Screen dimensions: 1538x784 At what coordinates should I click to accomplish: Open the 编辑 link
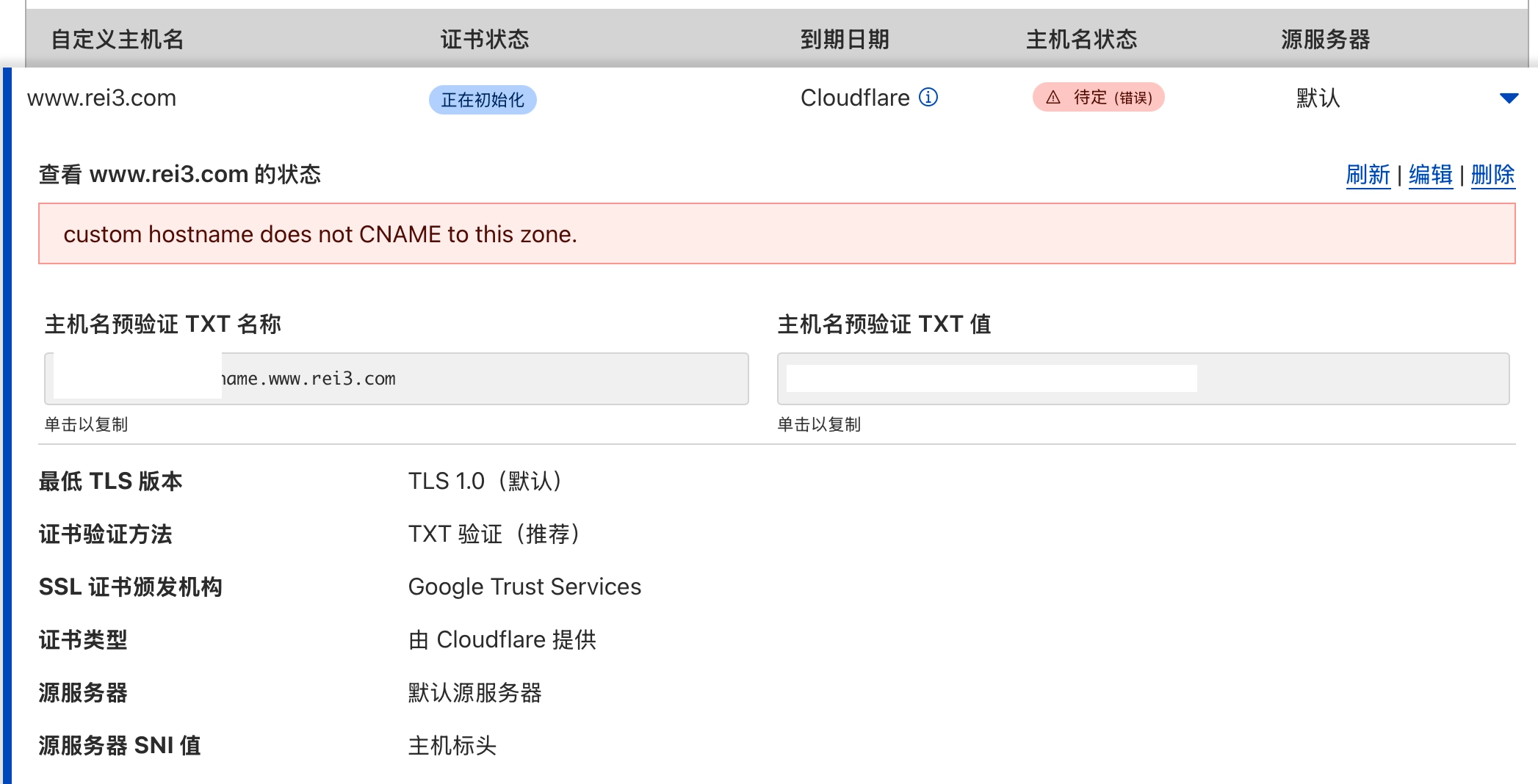1430,175
